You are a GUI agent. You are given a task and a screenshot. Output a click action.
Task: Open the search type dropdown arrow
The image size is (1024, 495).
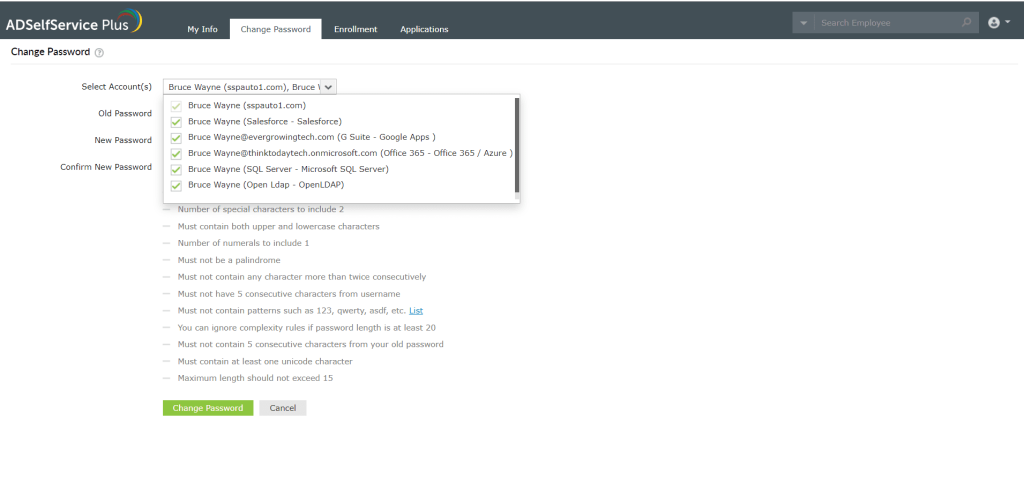[804, 22]
